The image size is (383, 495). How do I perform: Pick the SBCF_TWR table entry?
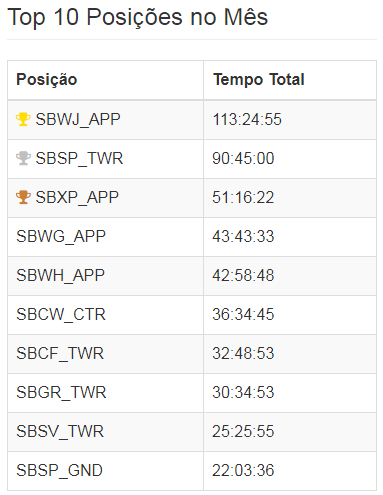(x=60, y=353)
